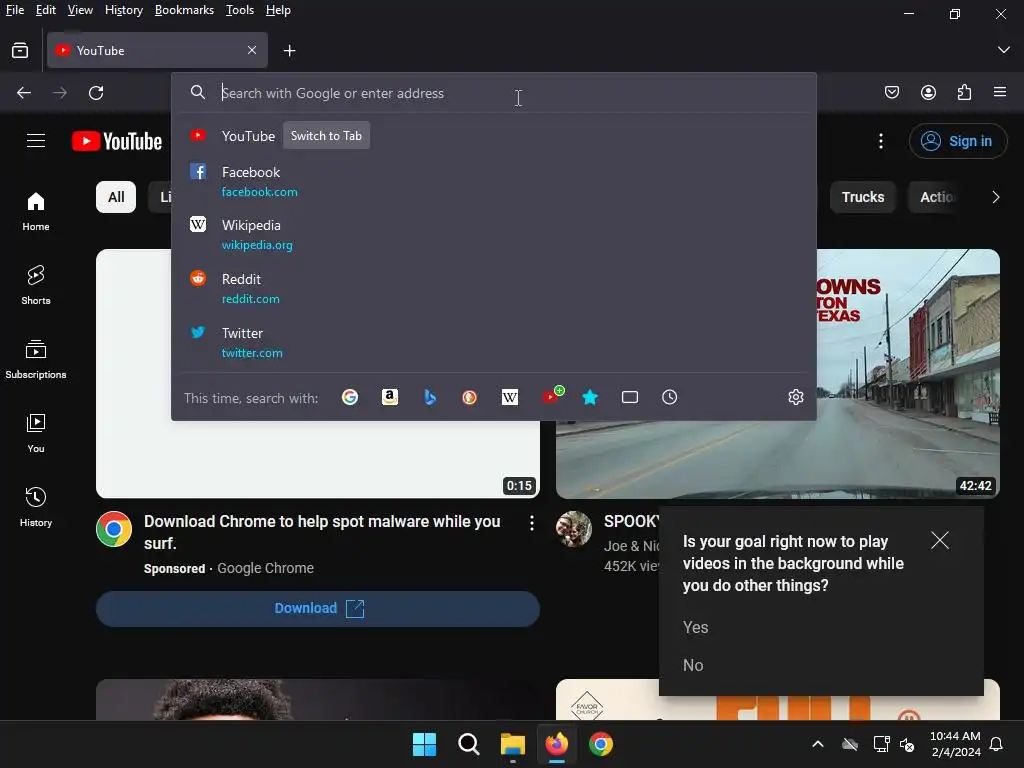Open You in the YouTube sidebar

point(36,434)
